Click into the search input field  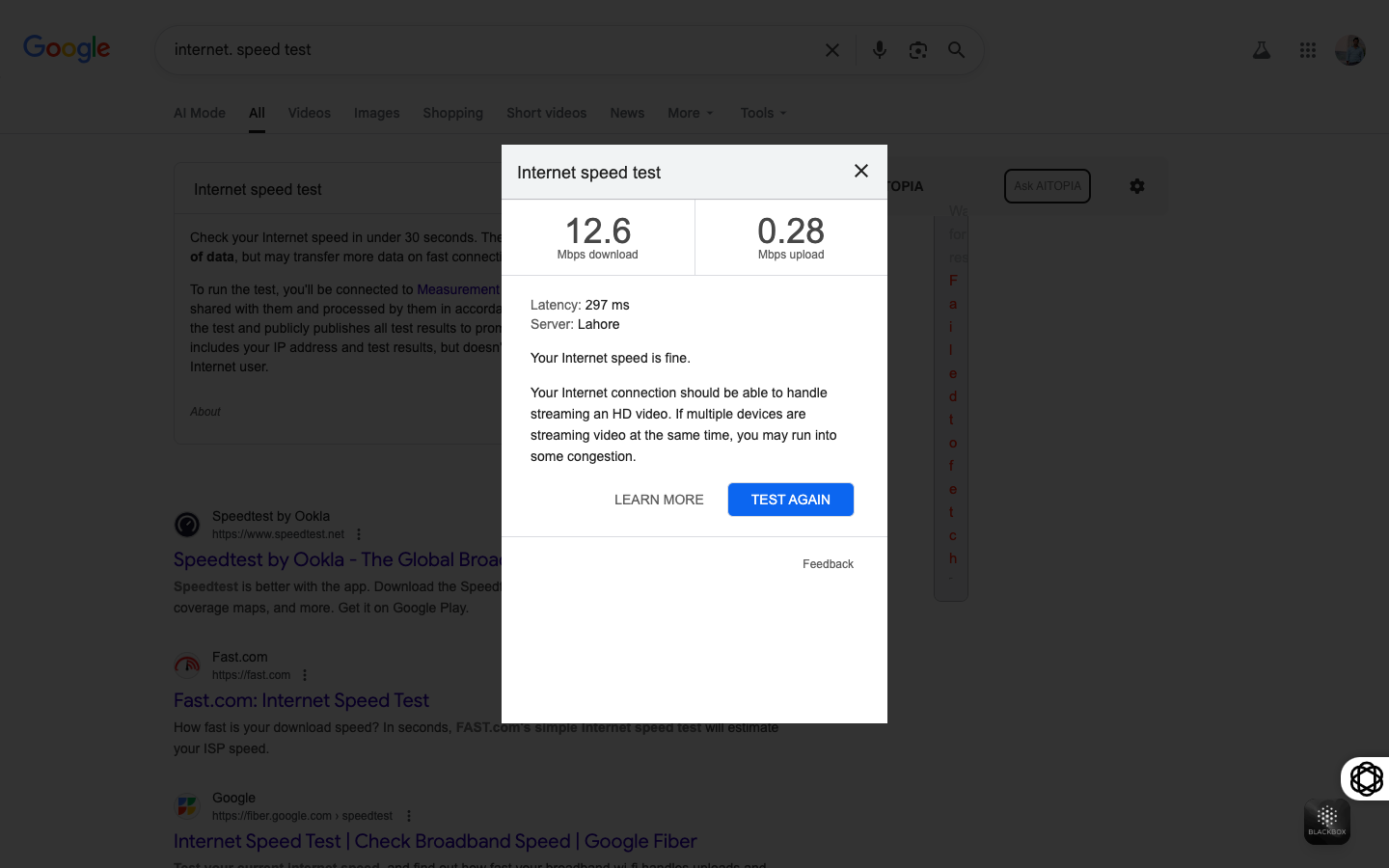(482, 50)
